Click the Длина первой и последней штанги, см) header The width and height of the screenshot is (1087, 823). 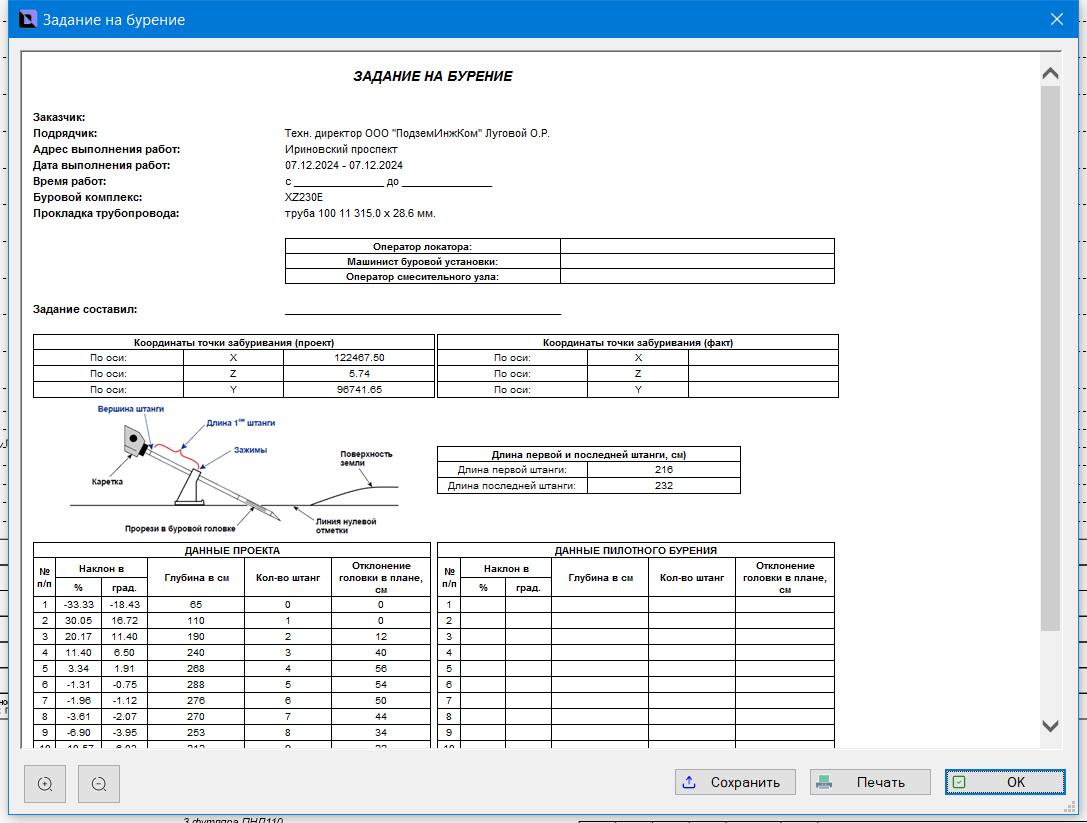[589, 455]
